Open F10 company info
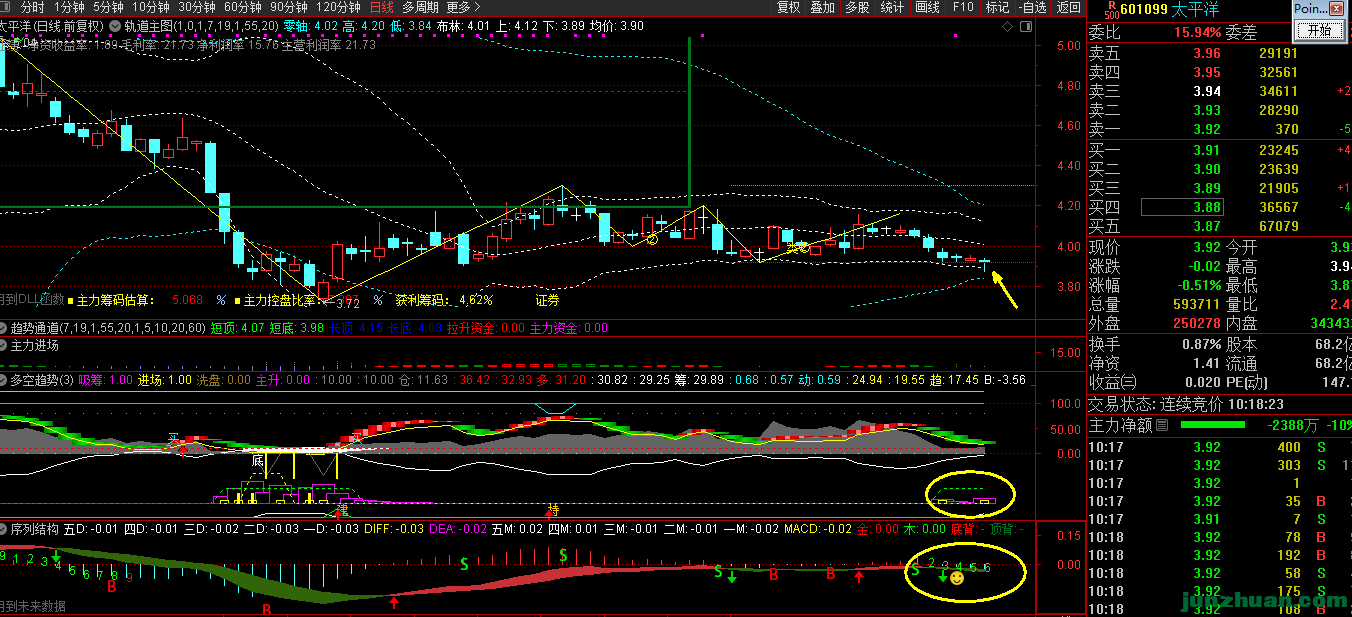The height and width of the screenshot is (617, 1352). click(x=963, y=7)
